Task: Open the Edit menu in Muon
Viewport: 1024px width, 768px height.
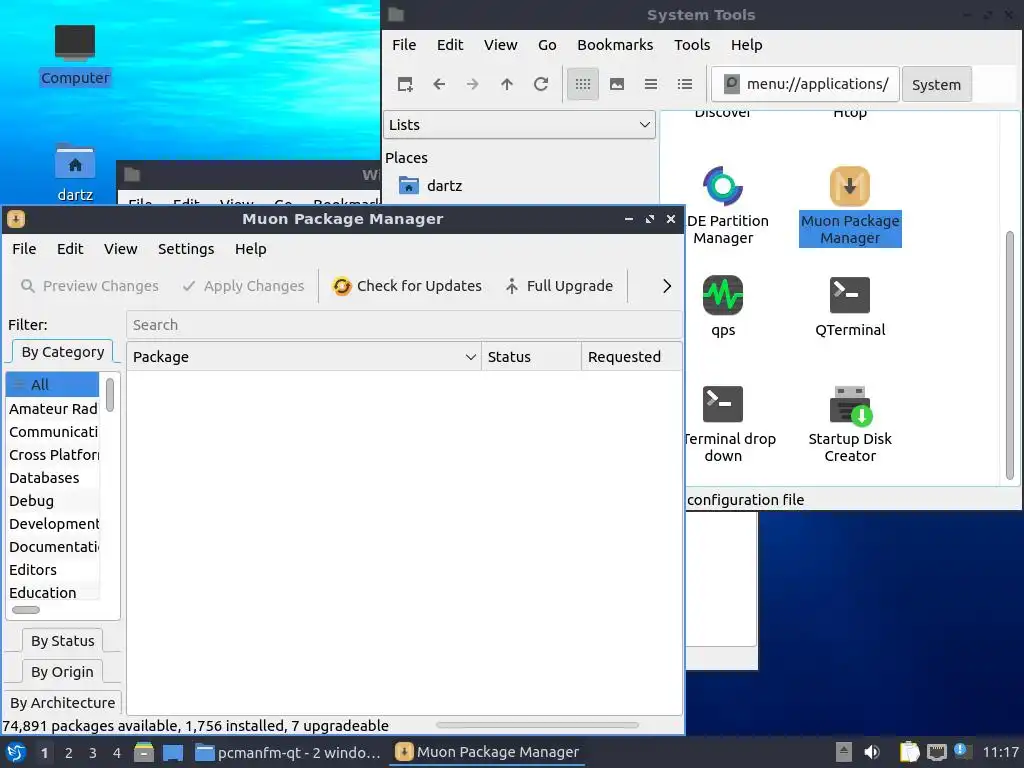Action: click(70, 249)
